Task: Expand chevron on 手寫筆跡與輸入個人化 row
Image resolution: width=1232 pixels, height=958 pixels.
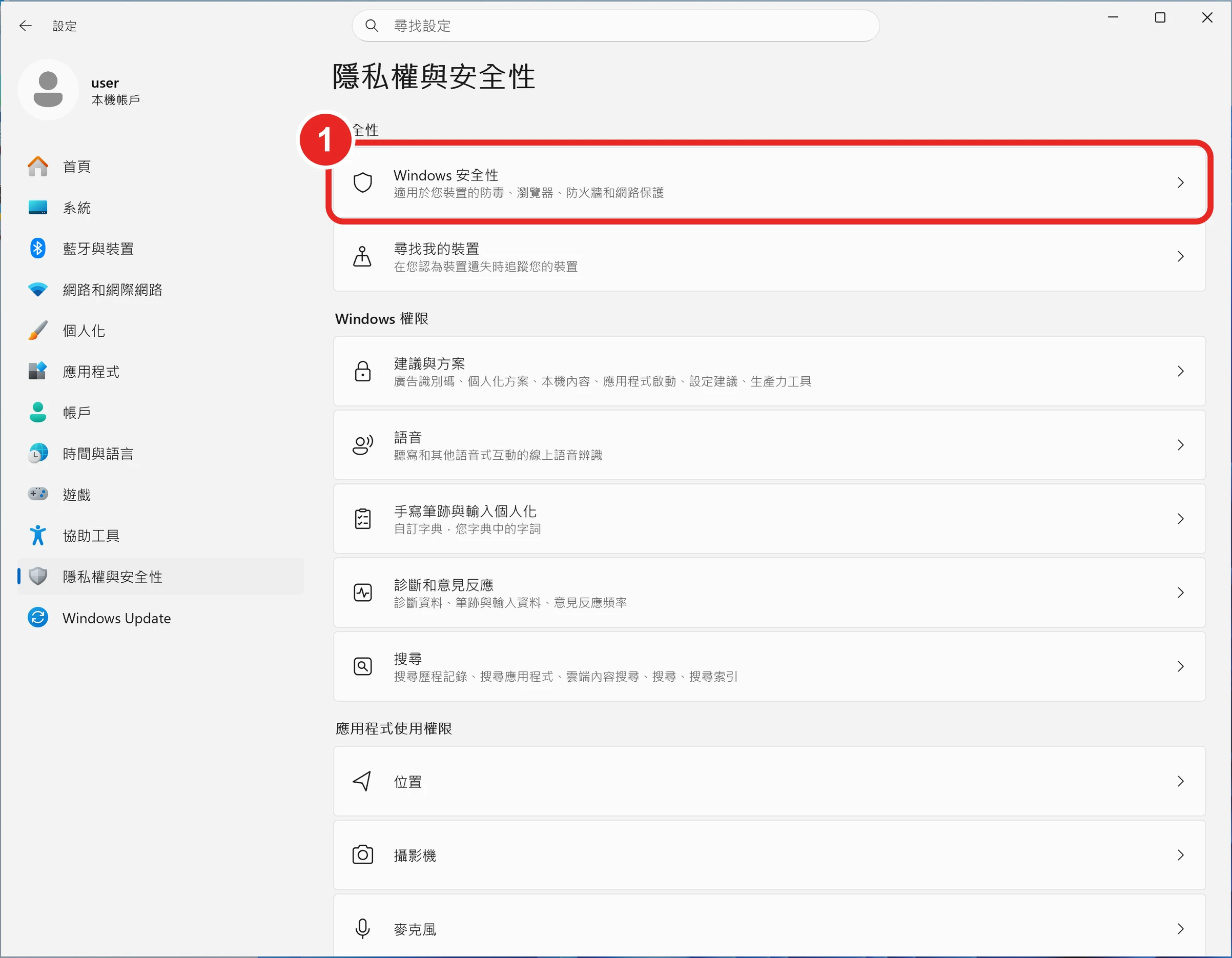Action: tap(1181, 519)
